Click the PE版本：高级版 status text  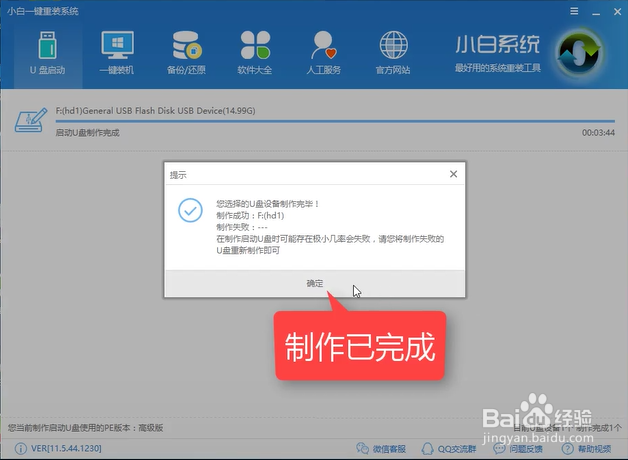pos(85,428)
